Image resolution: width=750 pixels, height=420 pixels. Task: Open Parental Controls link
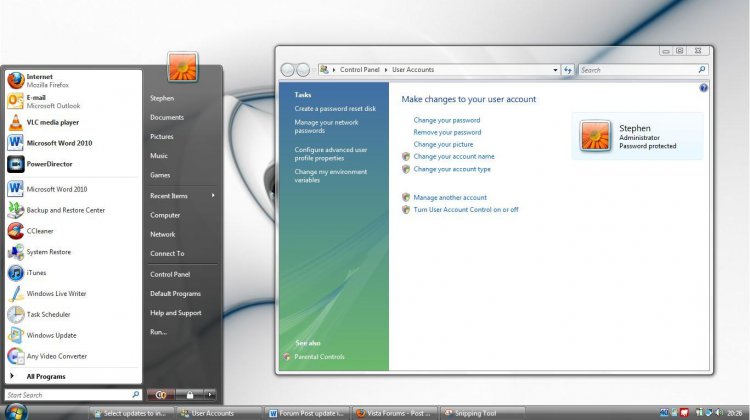click(319, 357)
